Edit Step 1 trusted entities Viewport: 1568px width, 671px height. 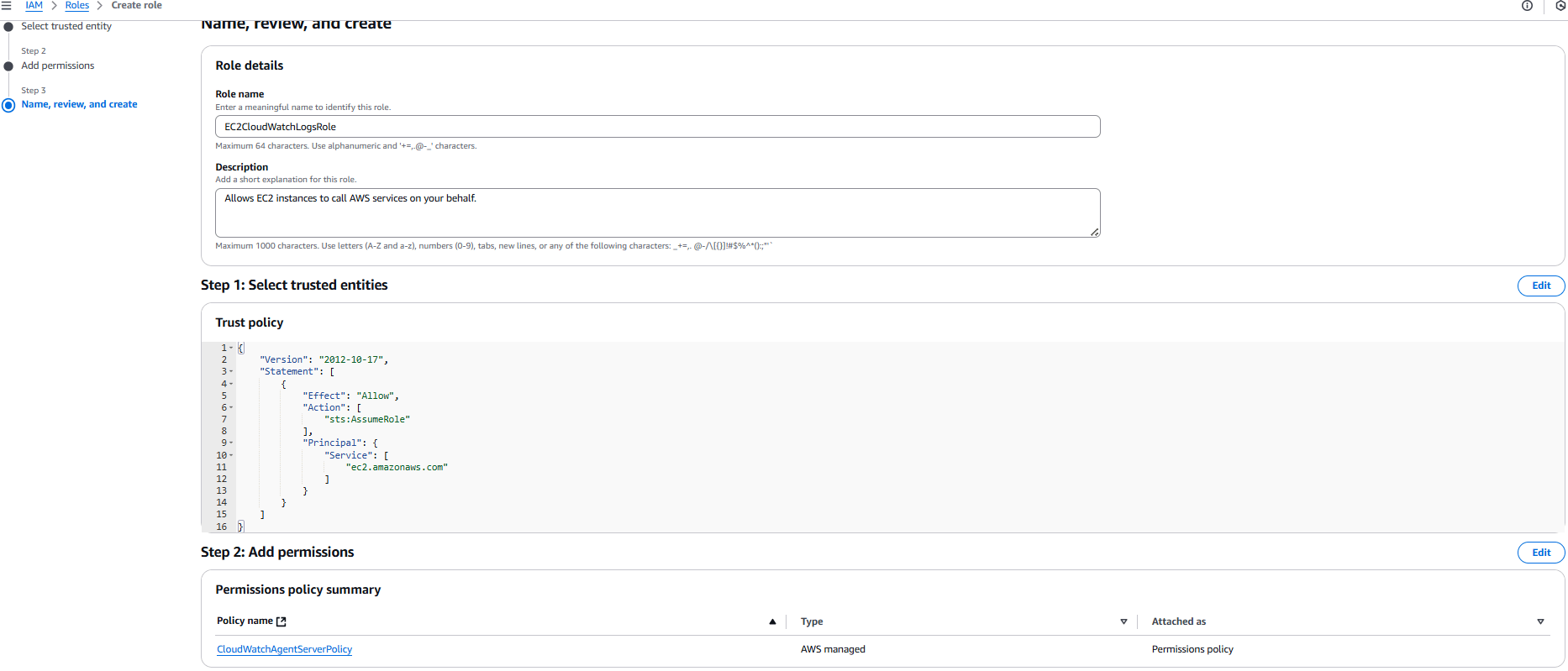1540,286
